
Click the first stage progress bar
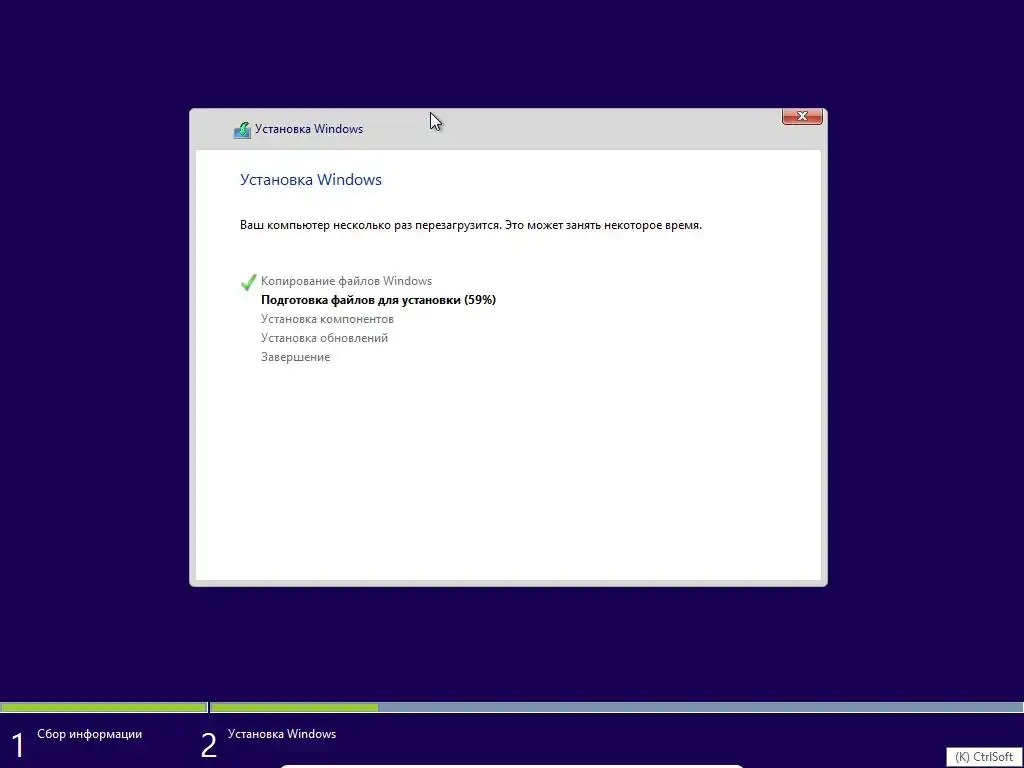[103, 707]
